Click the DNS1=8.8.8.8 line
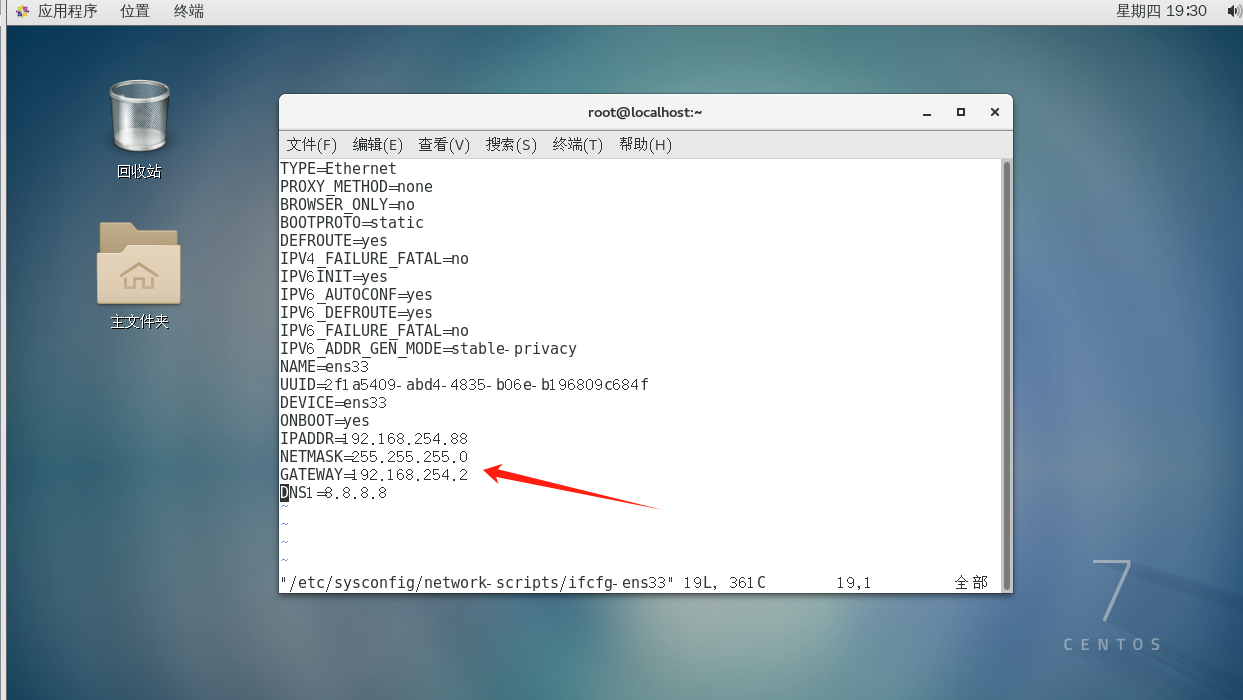 (333, 493)
